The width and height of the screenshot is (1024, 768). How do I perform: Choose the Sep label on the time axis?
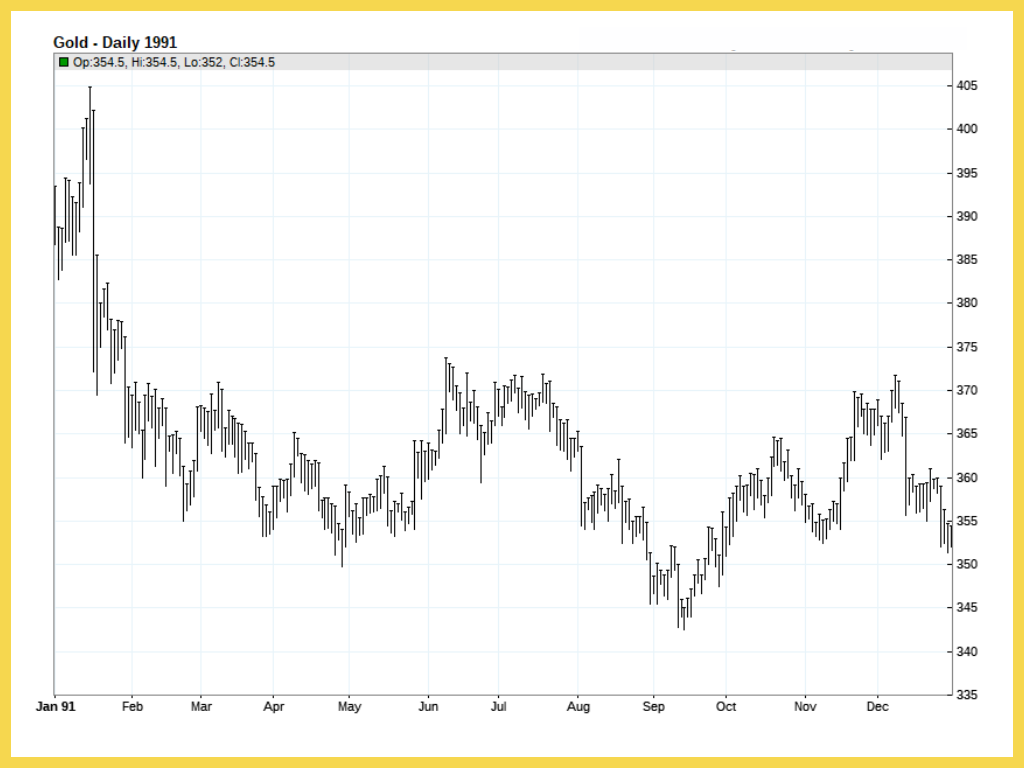(x=653, y=707)
